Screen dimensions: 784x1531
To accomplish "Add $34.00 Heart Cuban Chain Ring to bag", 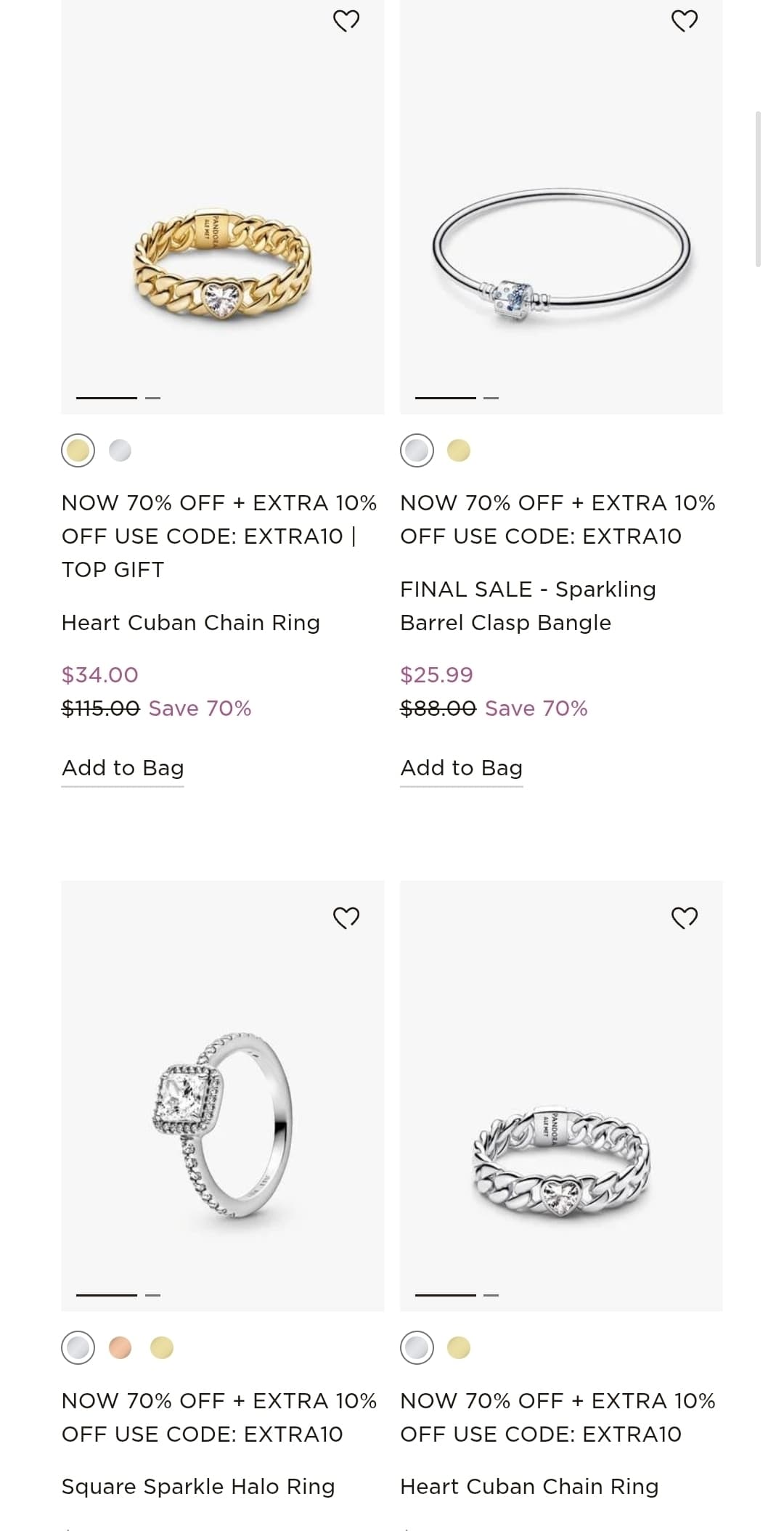I will [x=123, y=768].
